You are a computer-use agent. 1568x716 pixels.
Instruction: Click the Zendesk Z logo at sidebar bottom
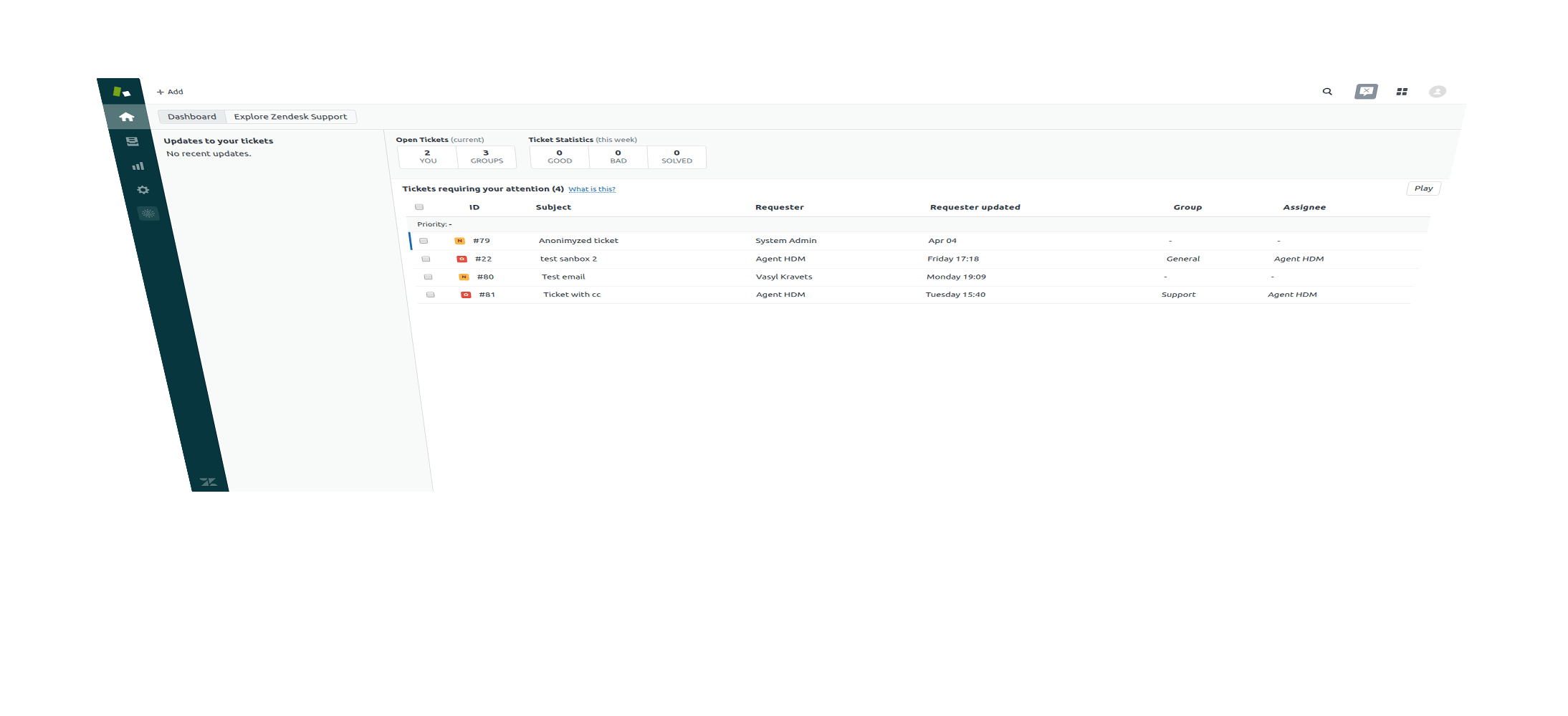click(208, 482)
